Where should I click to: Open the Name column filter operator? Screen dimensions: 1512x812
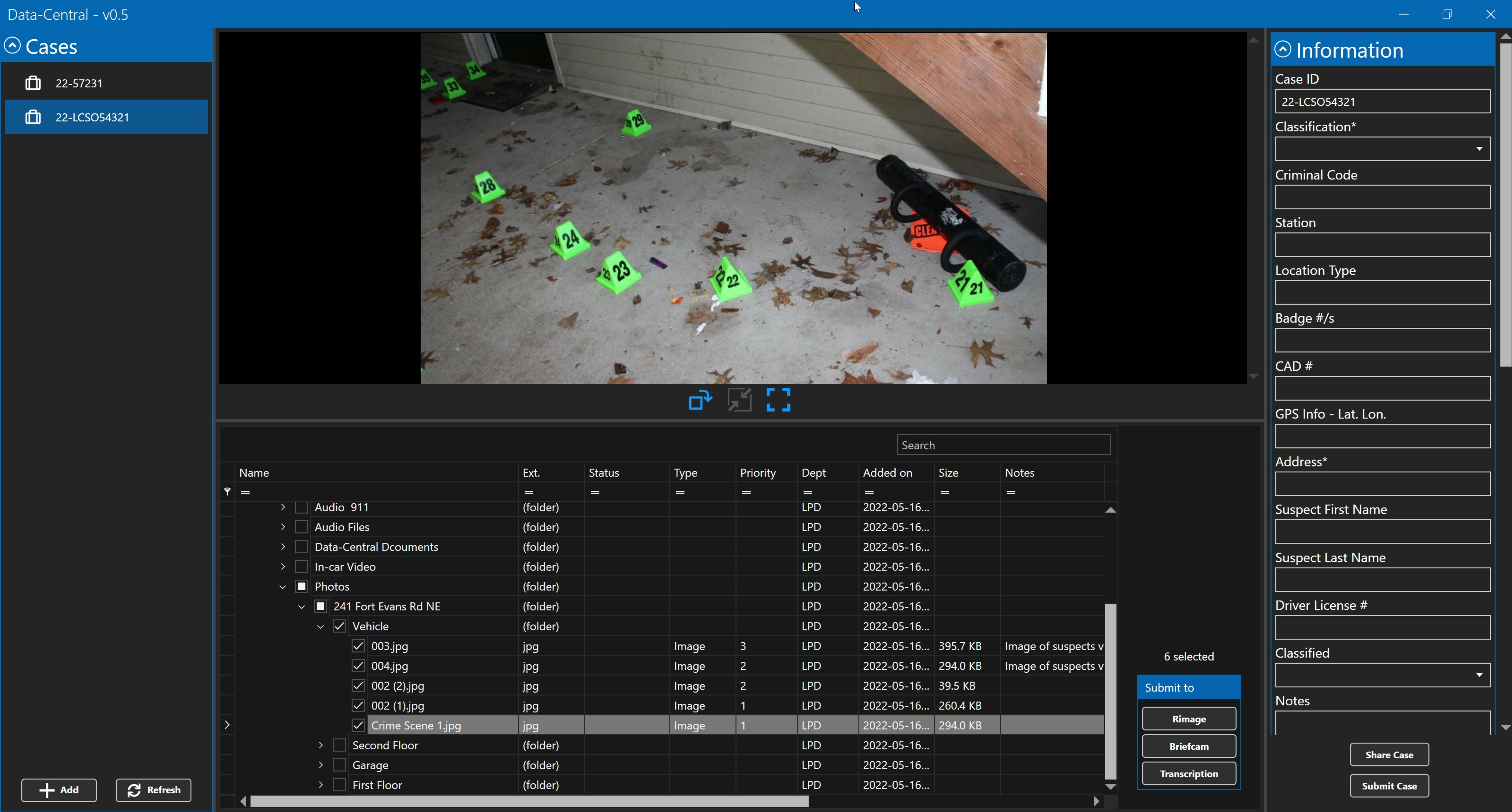click(245, 492)
